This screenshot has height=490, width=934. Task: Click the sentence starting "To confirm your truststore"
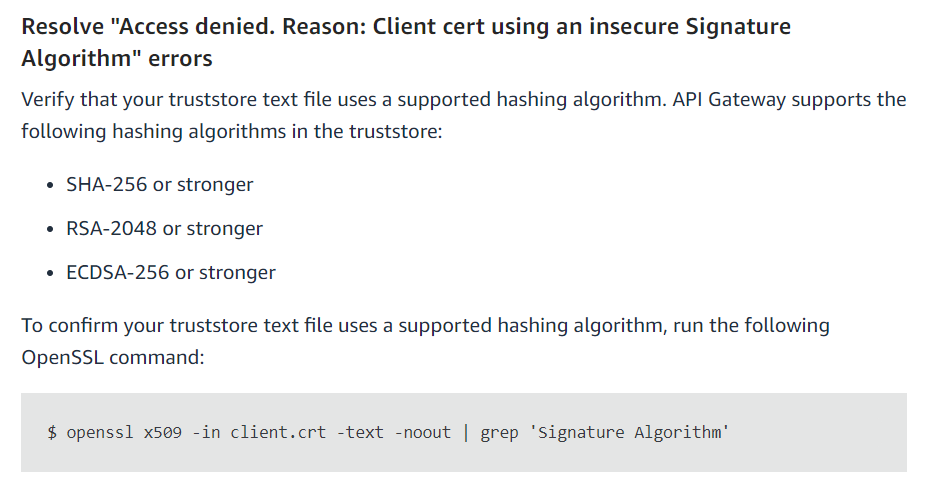(x=425, y=326)
